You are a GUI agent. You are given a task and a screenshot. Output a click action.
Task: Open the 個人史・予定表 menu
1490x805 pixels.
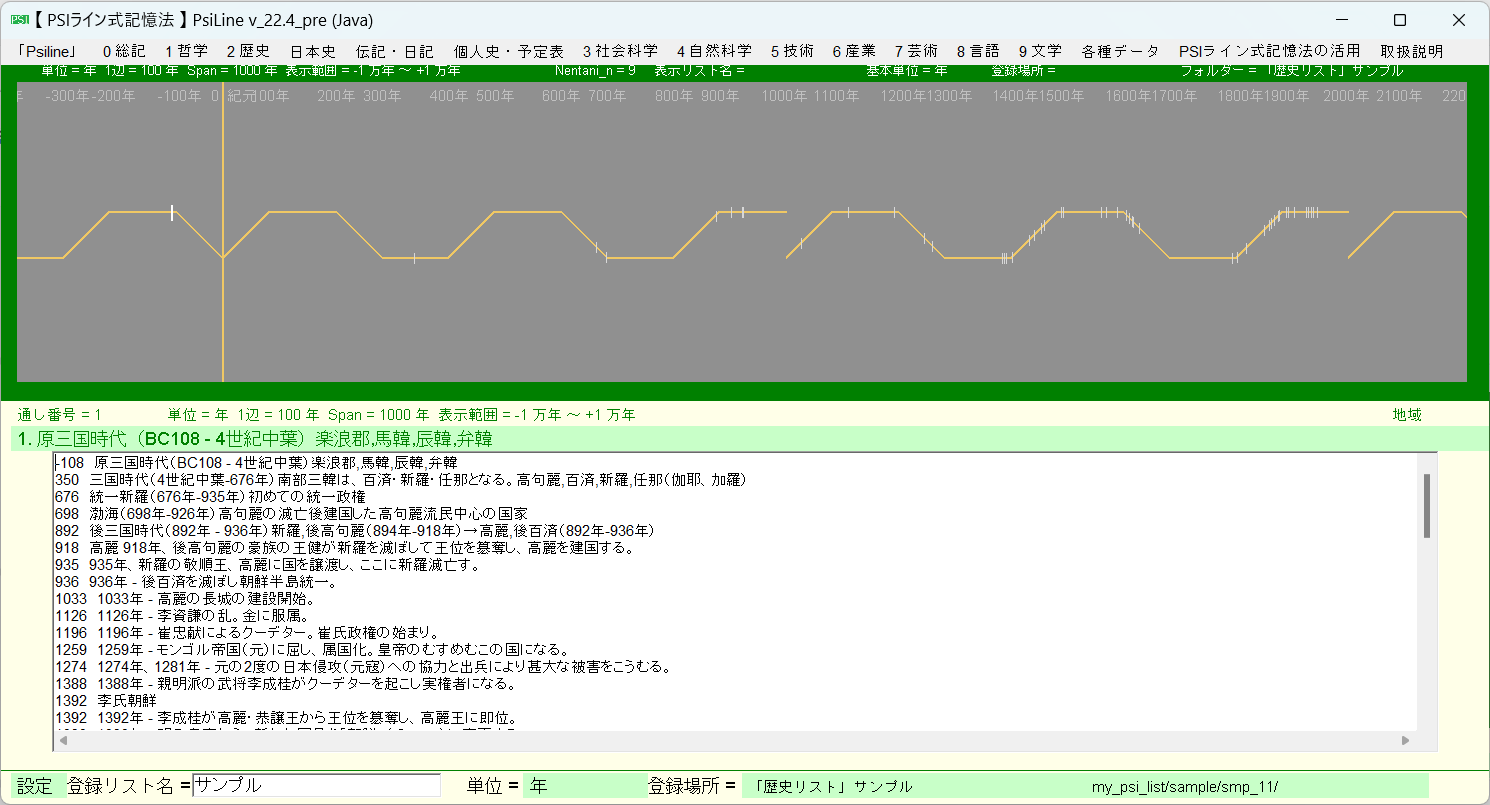point(508,51)
